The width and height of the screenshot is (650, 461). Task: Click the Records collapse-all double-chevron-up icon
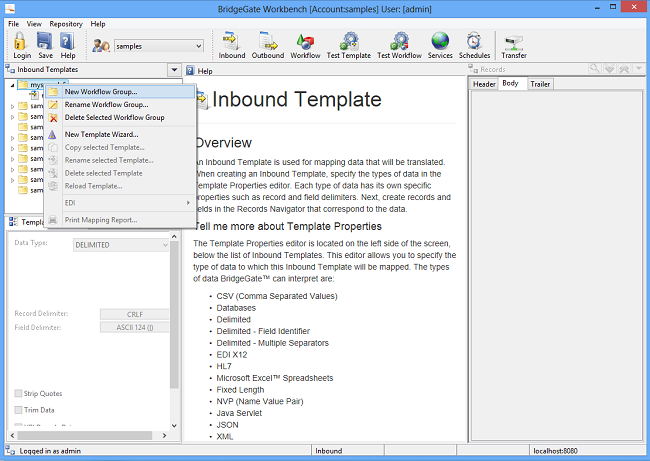click(x=624, y=68)
